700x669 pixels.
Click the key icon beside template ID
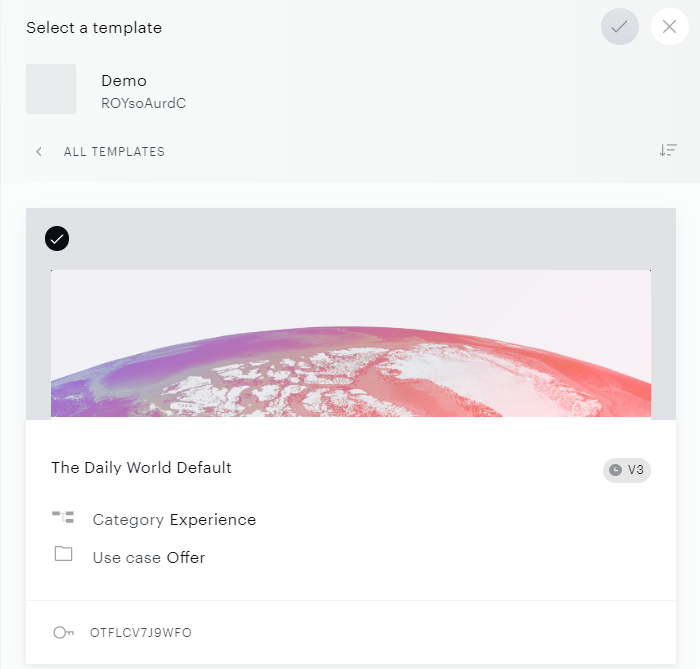[63, 632]
